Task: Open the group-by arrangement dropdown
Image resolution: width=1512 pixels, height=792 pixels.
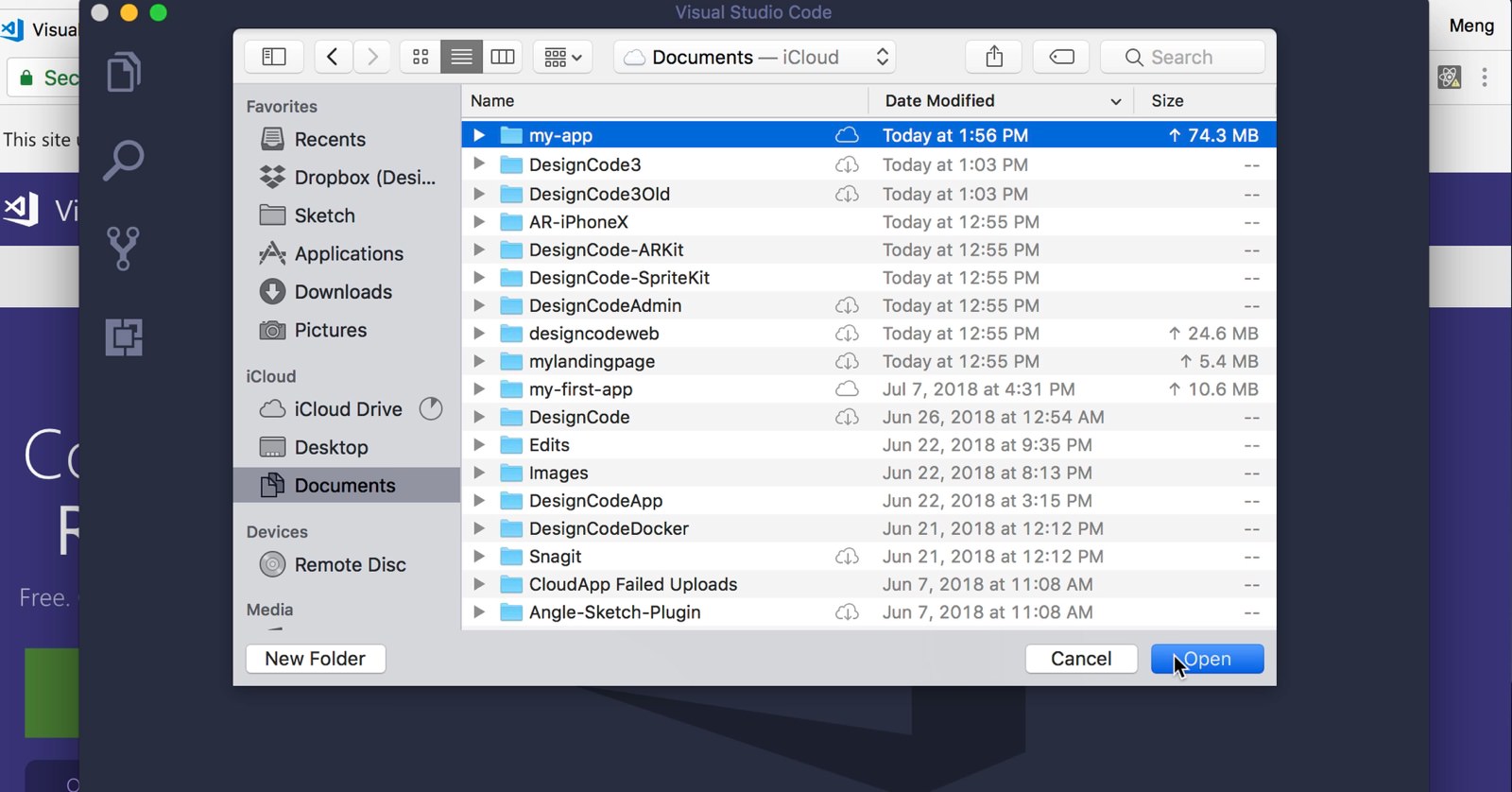Action: click(x=563, y=57)
